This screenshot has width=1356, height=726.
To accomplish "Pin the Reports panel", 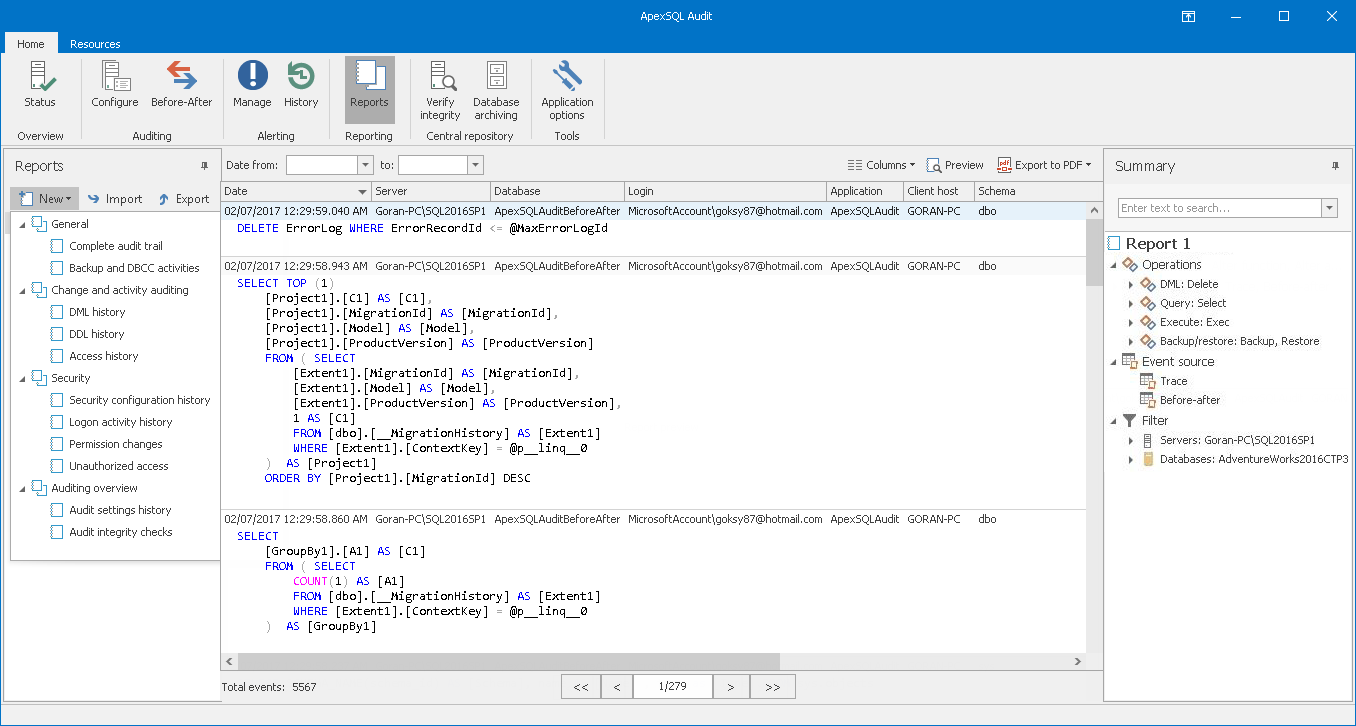I will point(204,166).
